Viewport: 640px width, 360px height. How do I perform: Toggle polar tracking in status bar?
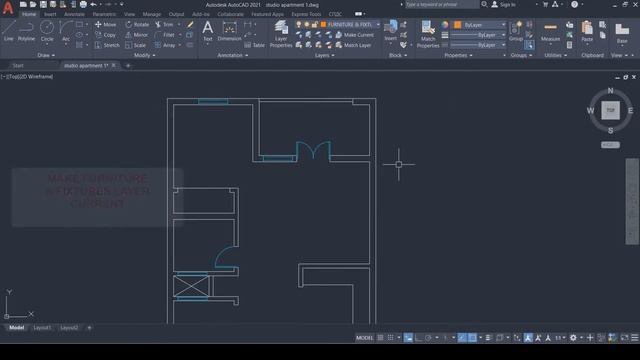click(x=428, y=338)
